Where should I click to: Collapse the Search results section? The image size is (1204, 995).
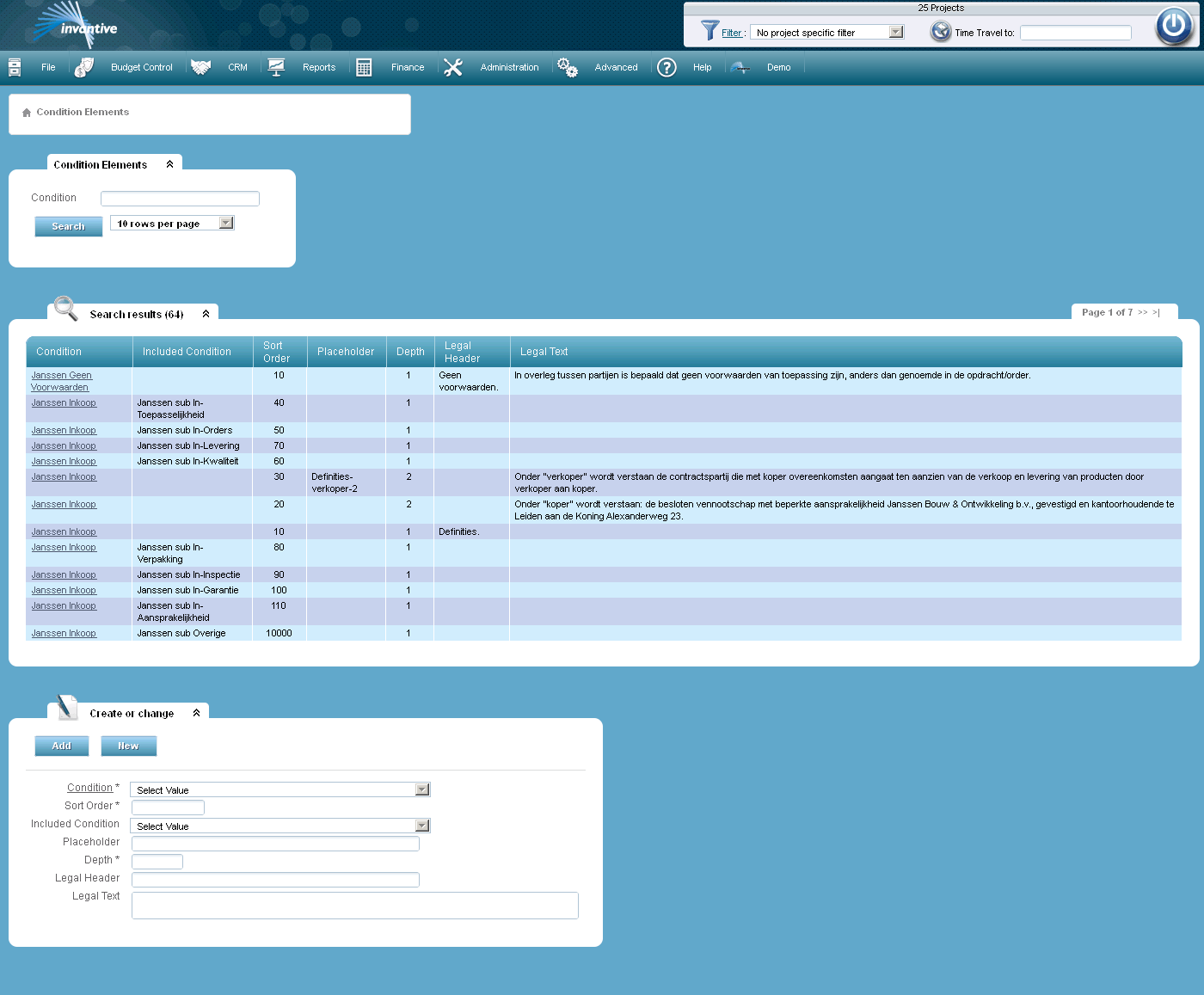206,314
